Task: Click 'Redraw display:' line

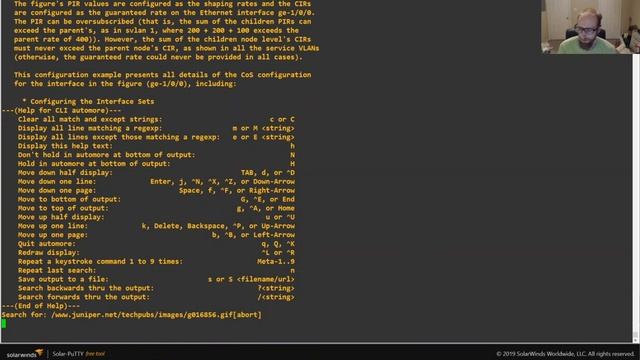Action: coord(156,253)
